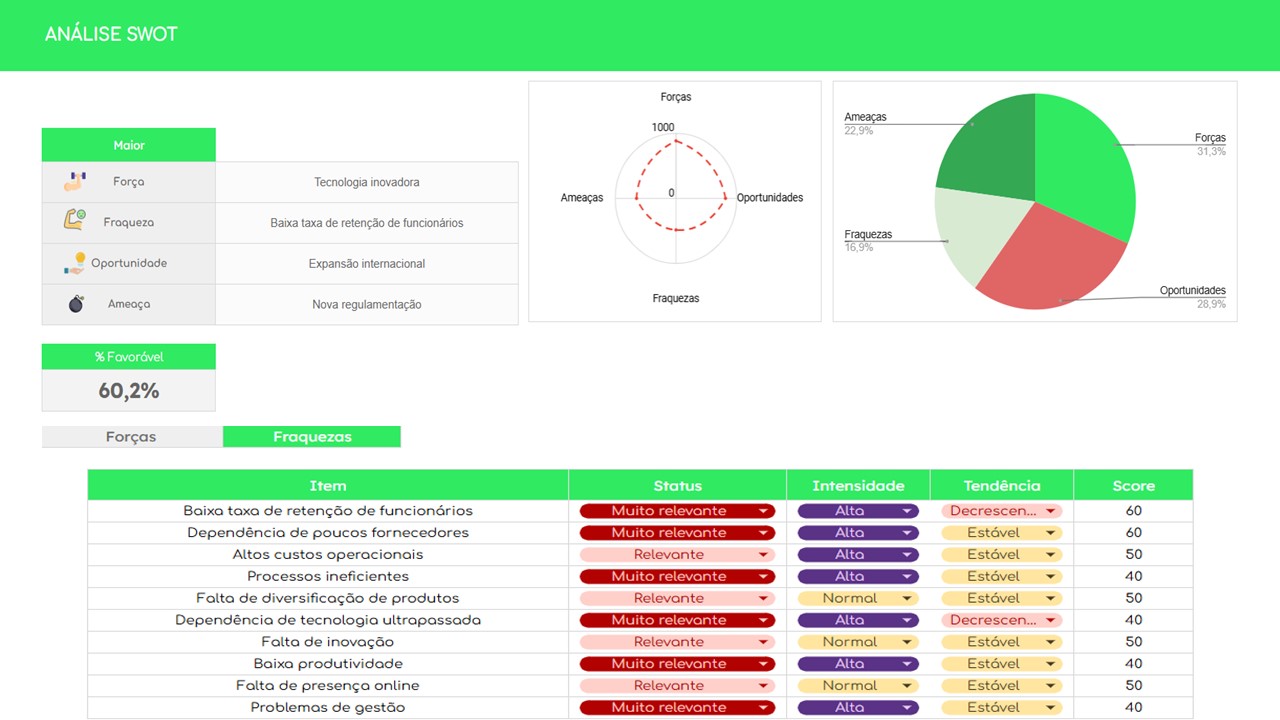Viewport: 1280px width, 720px height.
Task: Click the Maior header cell
Action: point(129,145)
